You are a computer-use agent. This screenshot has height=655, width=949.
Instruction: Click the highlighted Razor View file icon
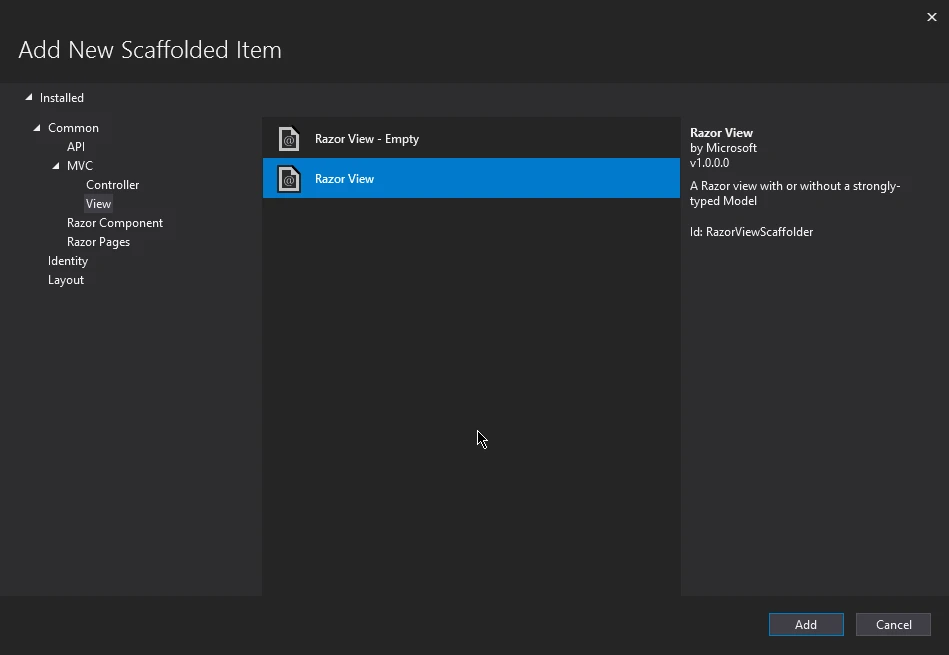pos(289,179)
